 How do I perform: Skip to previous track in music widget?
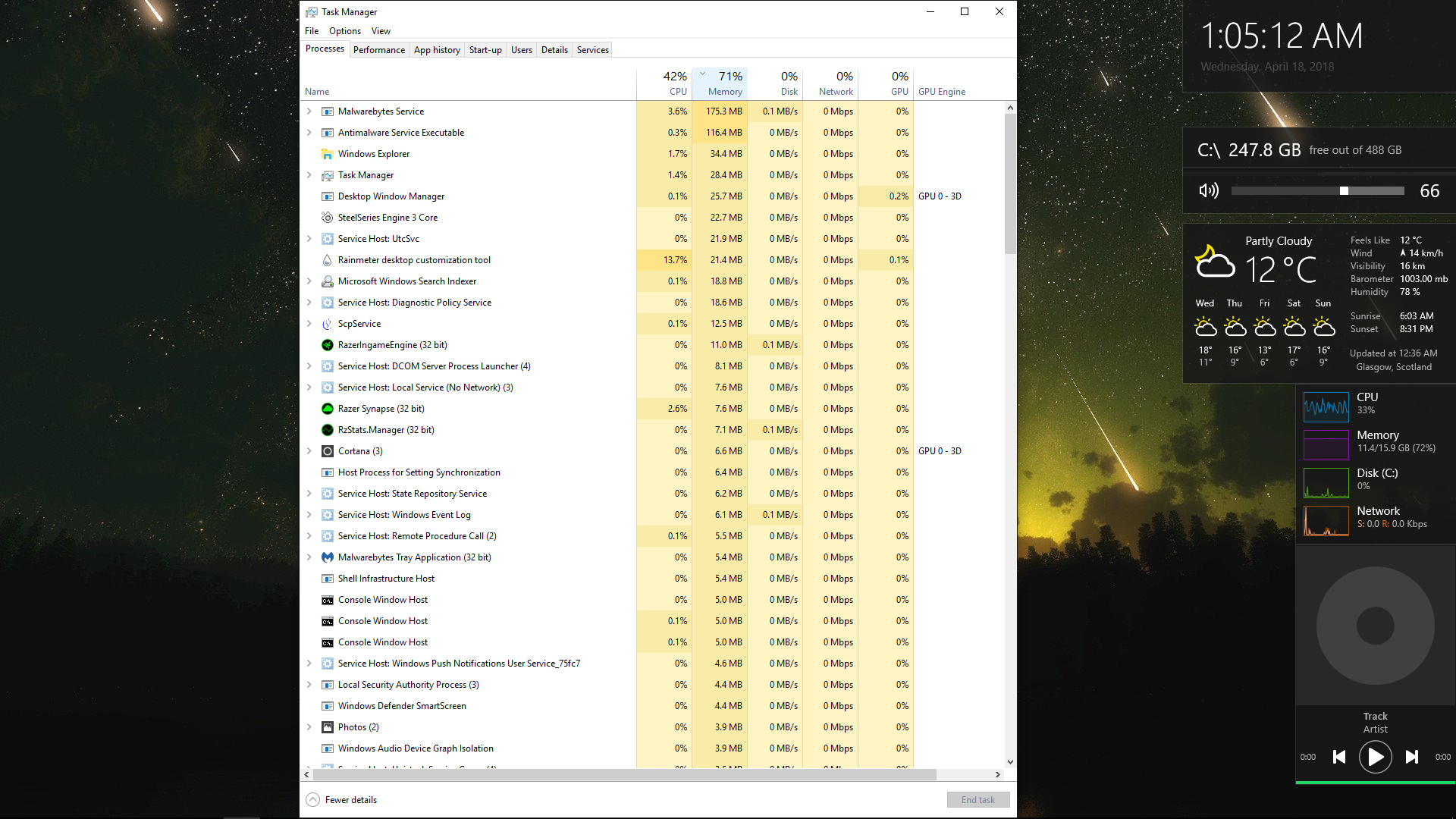(x=1339, y=757)
